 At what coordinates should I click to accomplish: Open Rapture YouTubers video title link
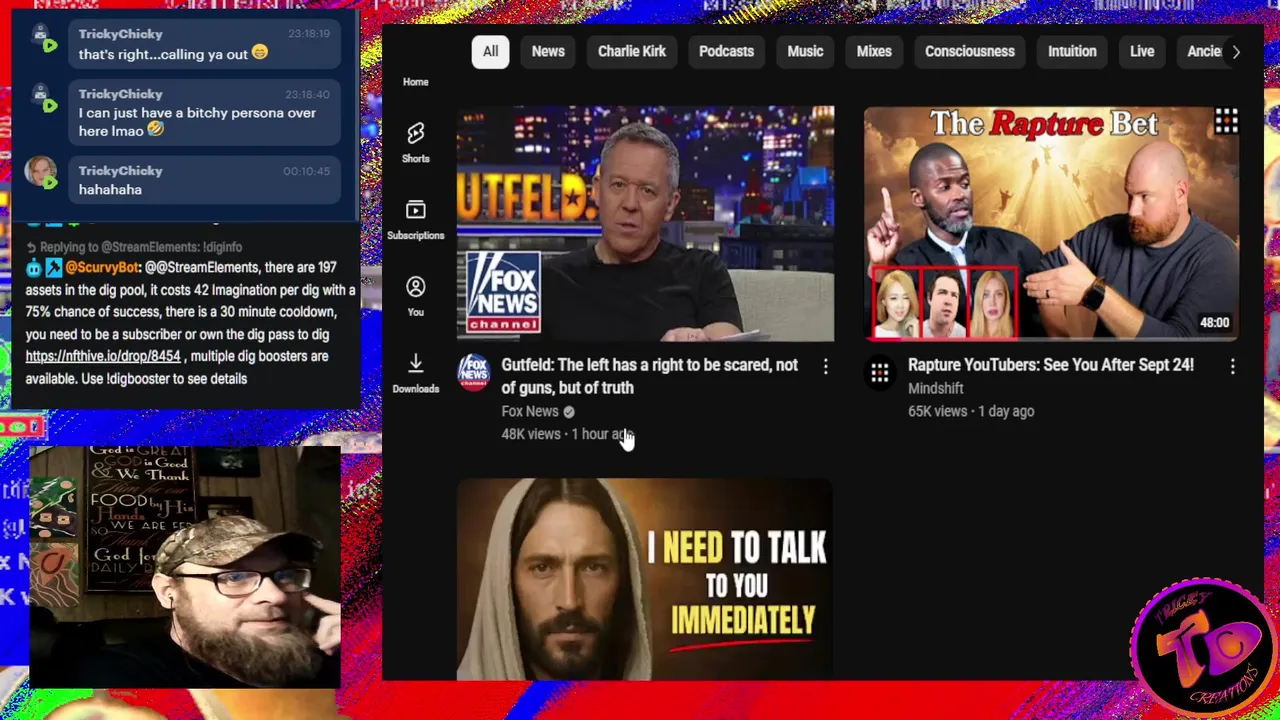point(1051,365)
